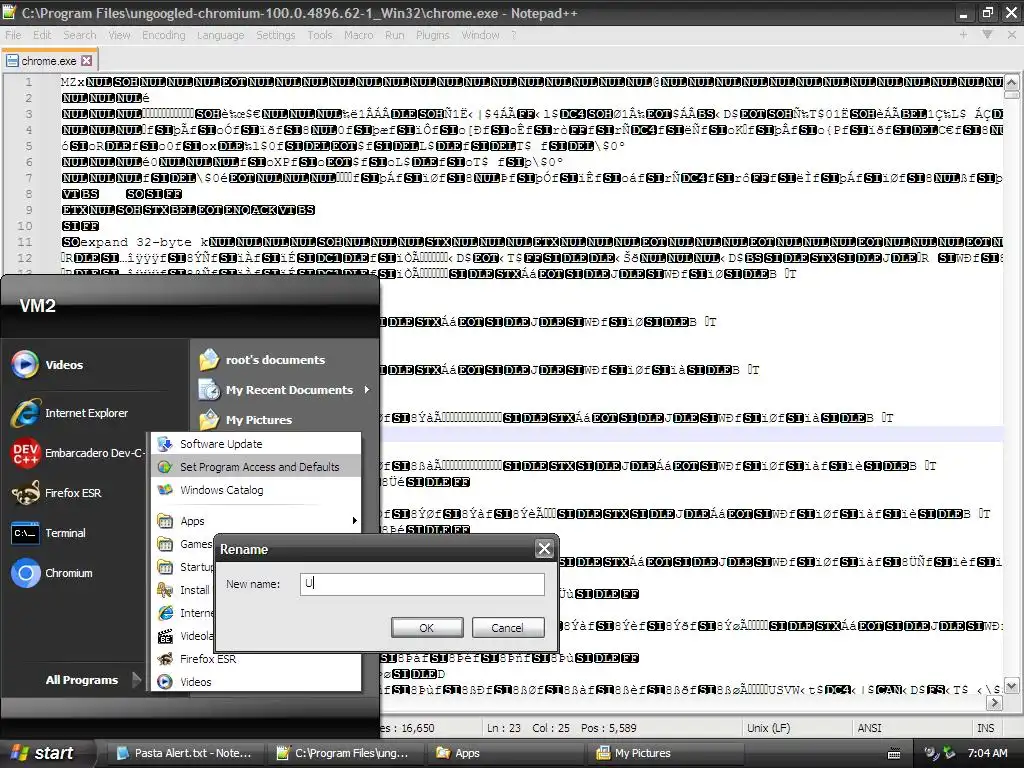Screen dimensions: 1024x768
Task: Open the Language menu
Action: [220, 35]
